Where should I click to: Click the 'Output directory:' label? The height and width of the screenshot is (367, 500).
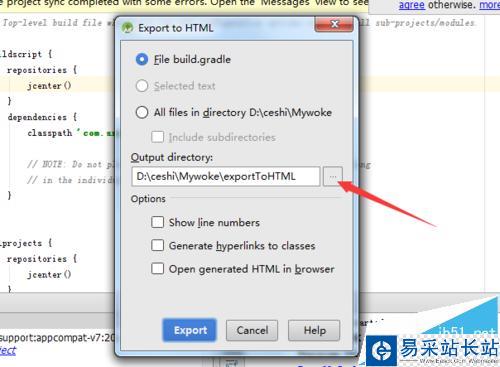(x=172, y=157)
